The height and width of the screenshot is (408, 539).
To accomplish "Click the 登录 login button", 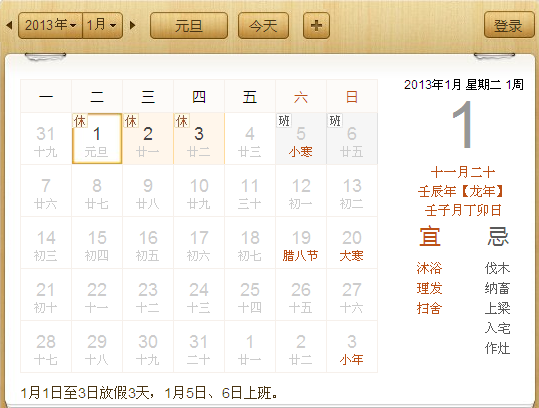I will (509, 25).
